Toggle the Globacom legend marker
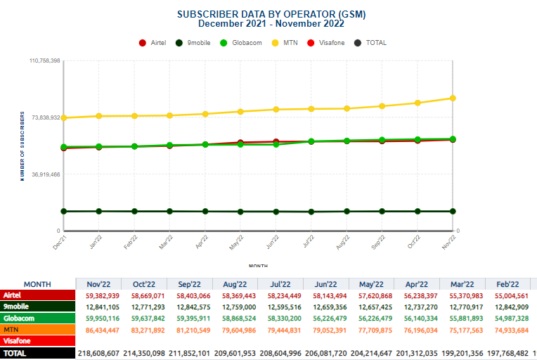 tap(224, 43)
